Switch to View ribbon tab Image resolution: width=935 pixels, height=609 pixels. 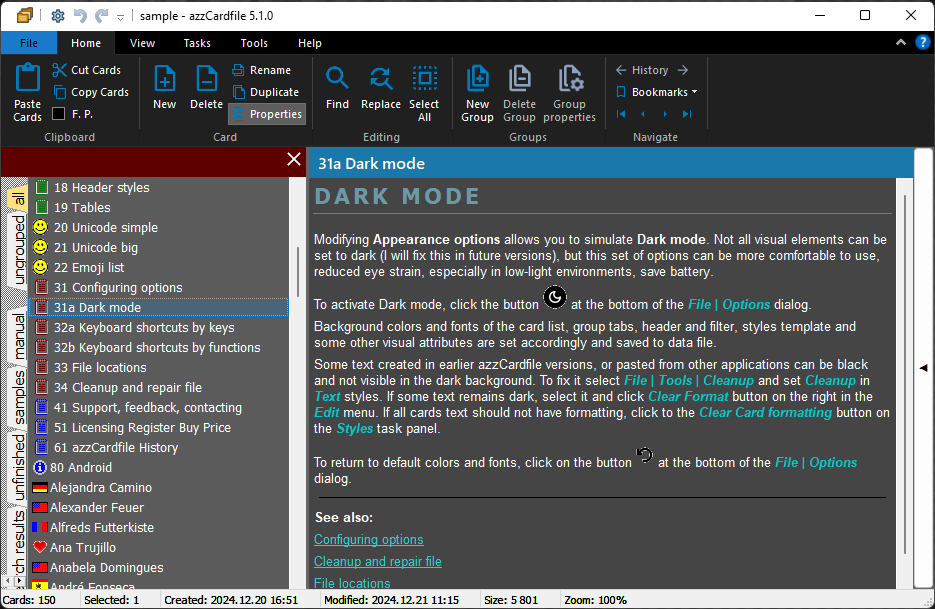pos(143,43)
